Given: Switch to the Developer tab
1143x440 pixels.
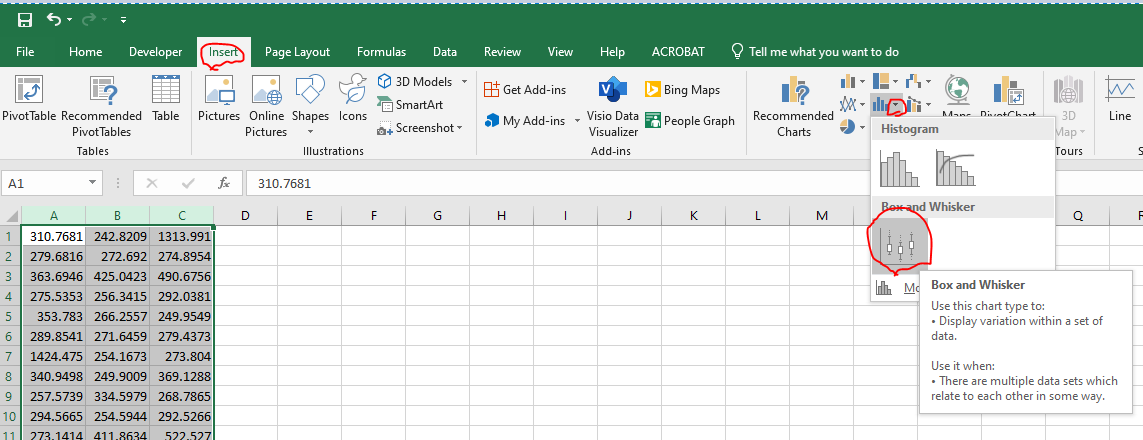Looking at the screenshot, I should (155, 52).
